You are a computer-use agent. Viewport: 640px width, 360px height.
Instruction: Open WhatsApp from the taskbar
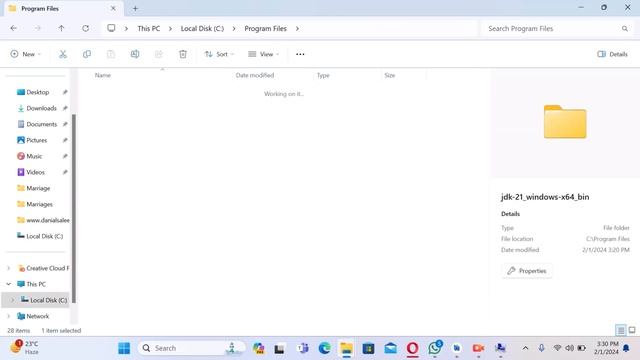point(435,348)
